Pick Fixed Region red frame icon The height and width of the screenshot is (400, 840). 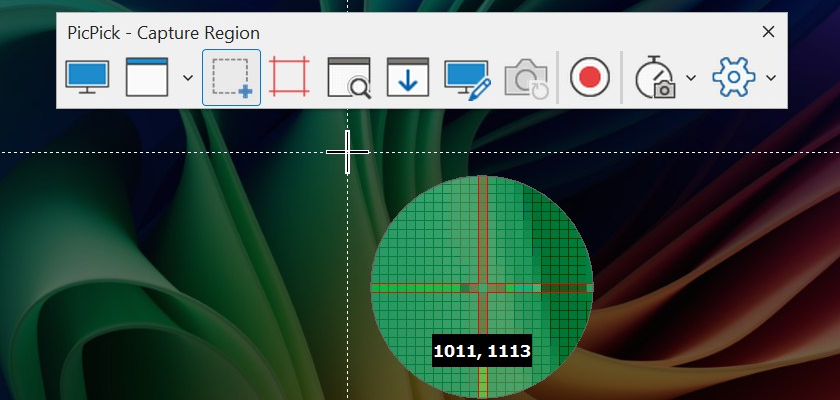pos(289,77)
